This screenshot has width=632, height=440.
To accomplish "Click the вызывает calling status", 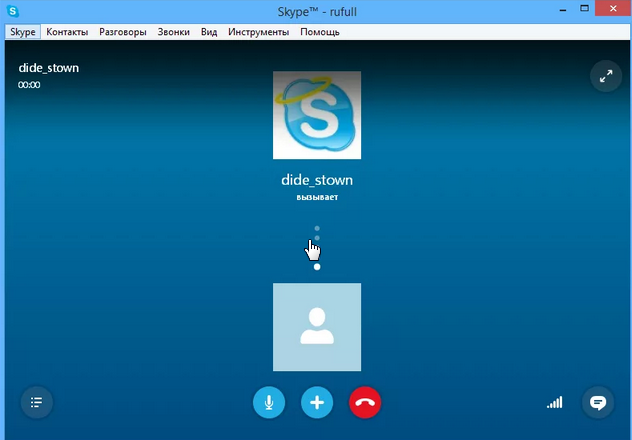I will click(x=317, y=197).
